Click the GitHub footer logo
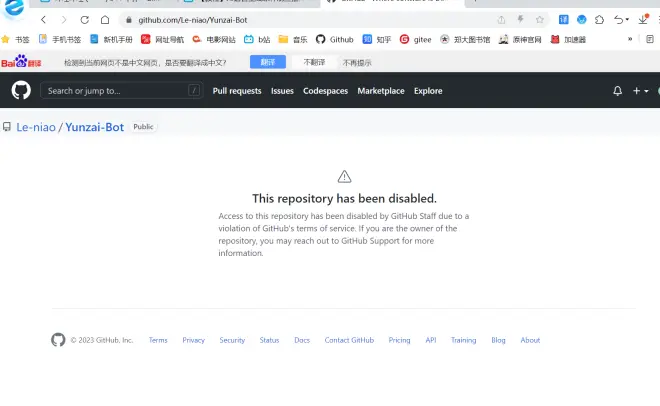Screen dimensions: 660x406 click(x=58, y=340)
